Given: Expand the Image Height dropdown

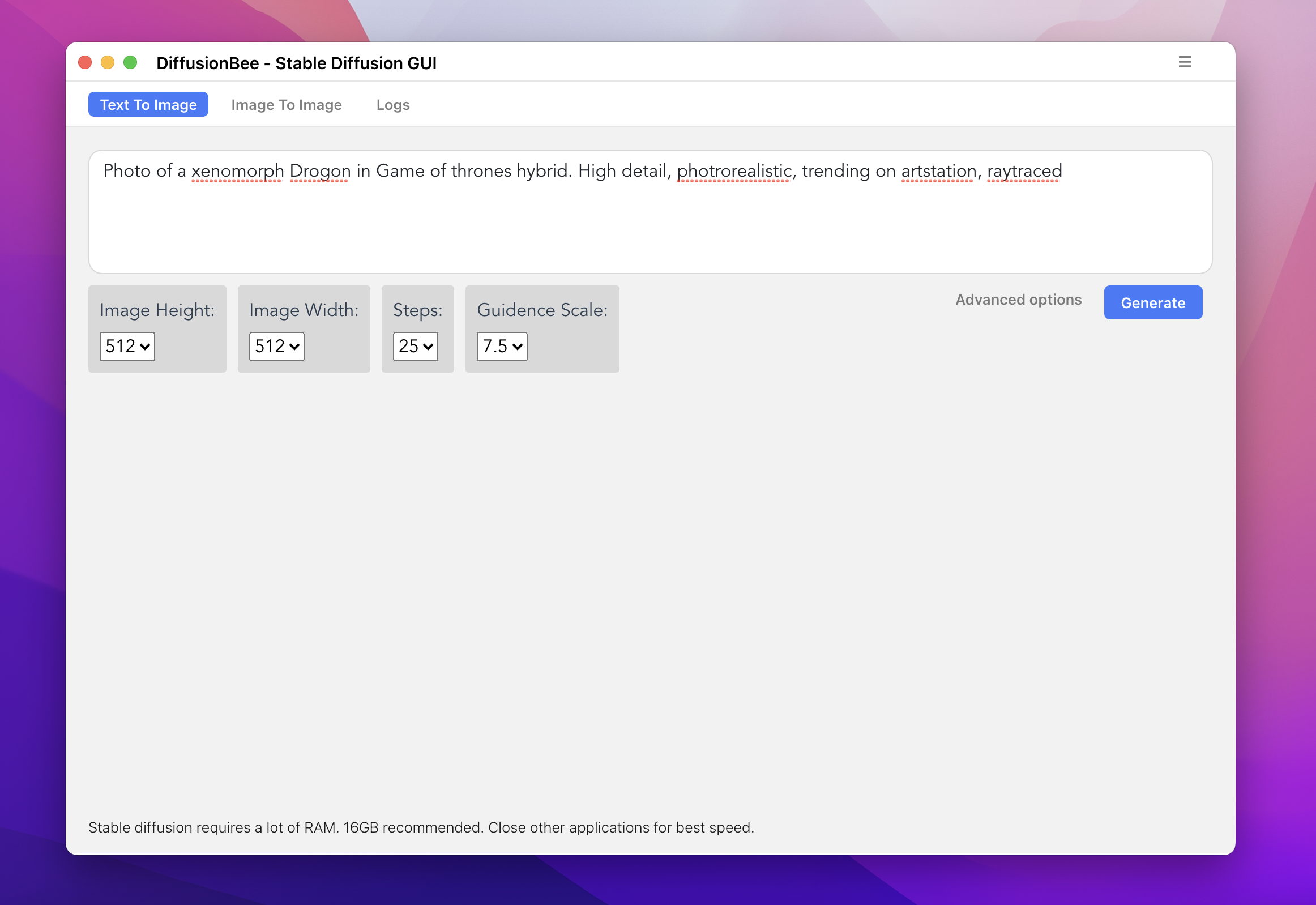Looking at the screenshot, I should [128, 346].
